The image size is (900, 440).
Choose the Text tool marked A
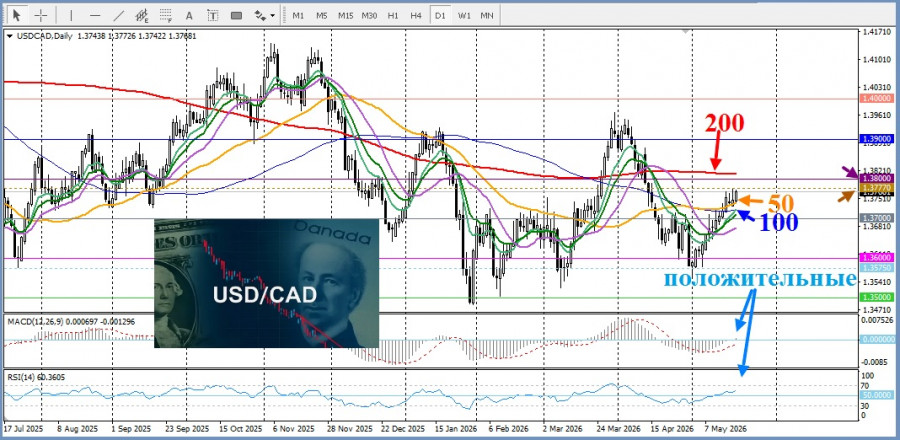coord(189,15)
